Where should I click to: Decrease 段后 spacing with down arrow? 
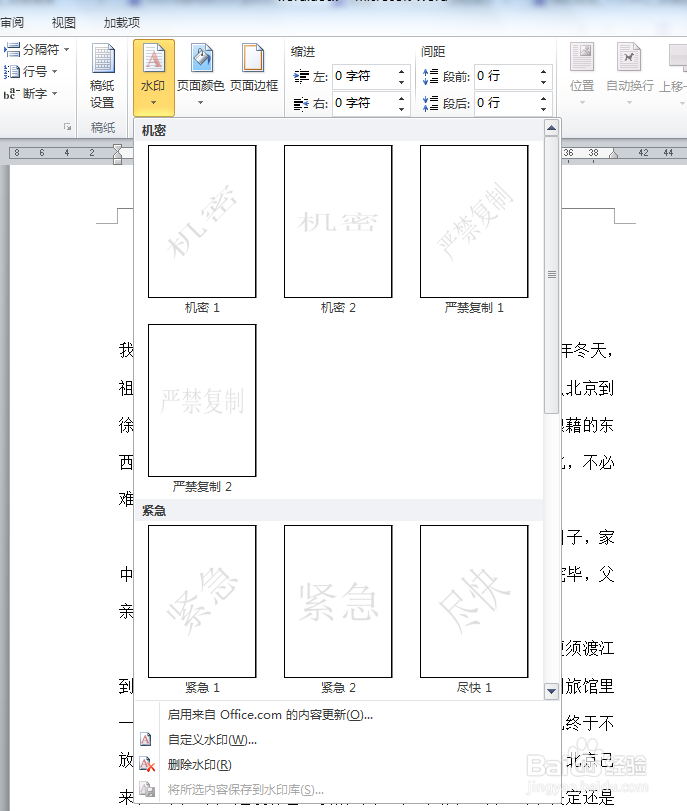pos(543,109)
